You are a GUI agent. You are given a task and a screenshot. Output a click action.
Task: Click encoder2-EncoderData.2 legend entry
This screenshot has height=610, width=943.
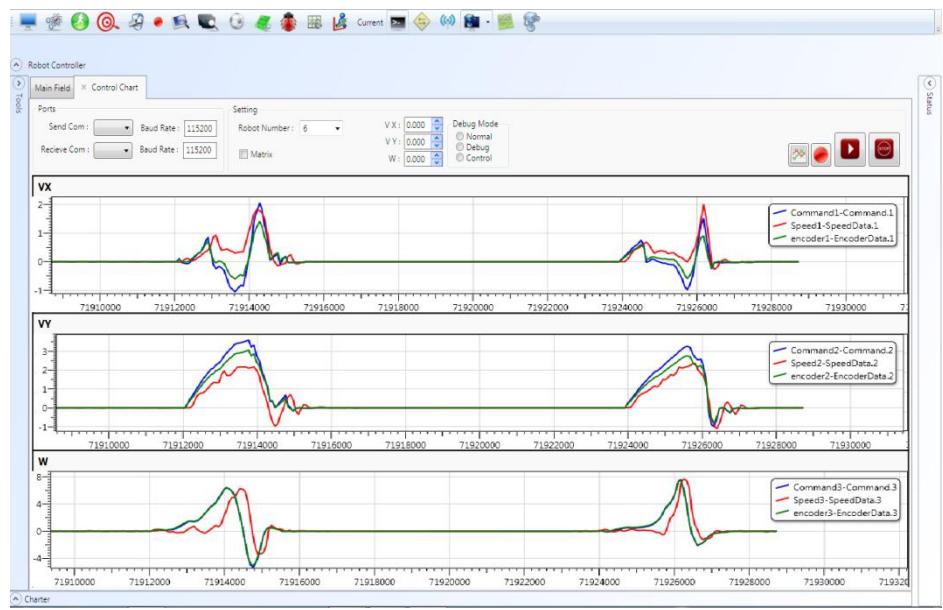pos(834,377)
